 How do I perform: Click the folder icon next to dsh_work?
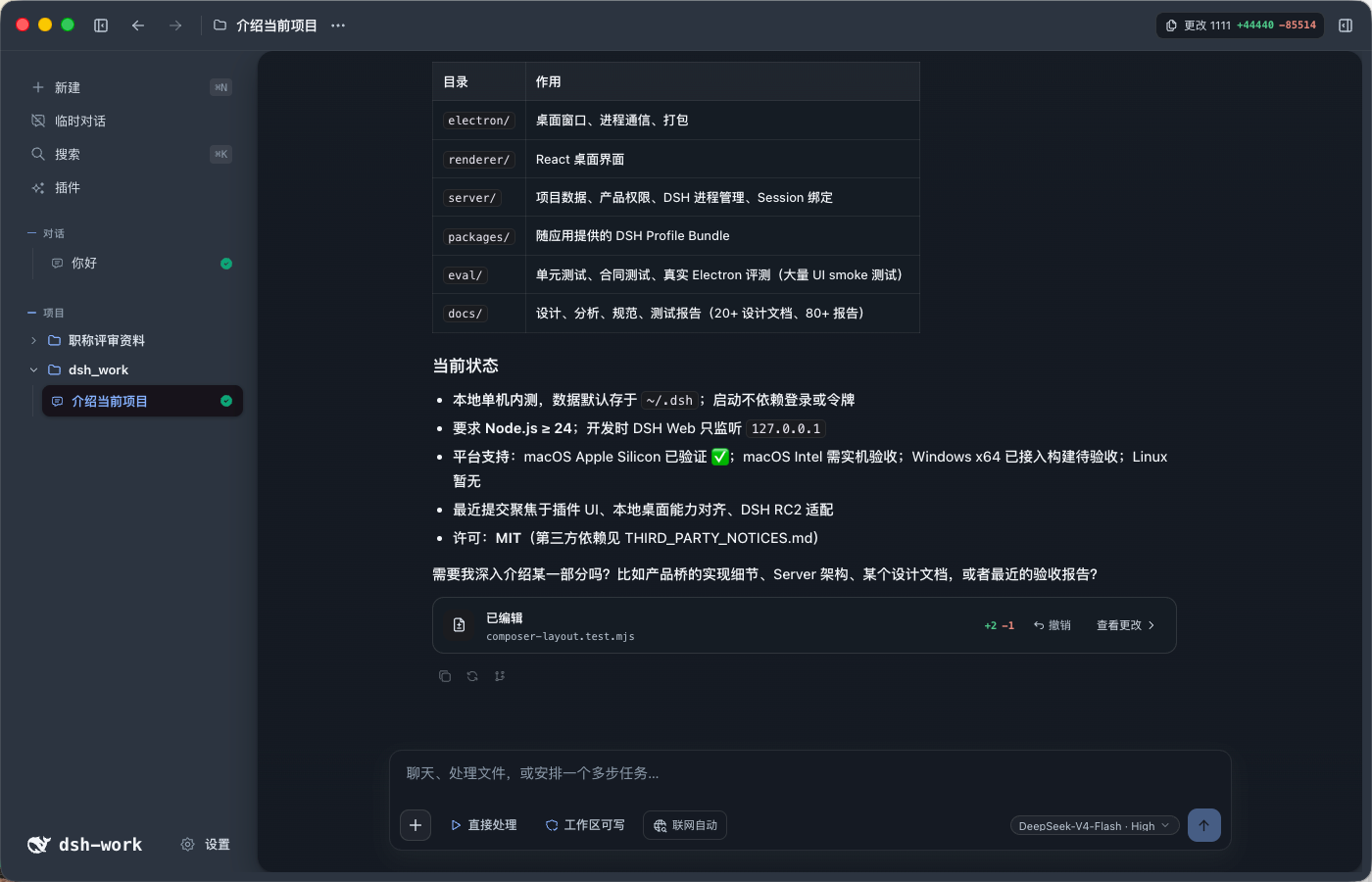[x=55, y=369]
